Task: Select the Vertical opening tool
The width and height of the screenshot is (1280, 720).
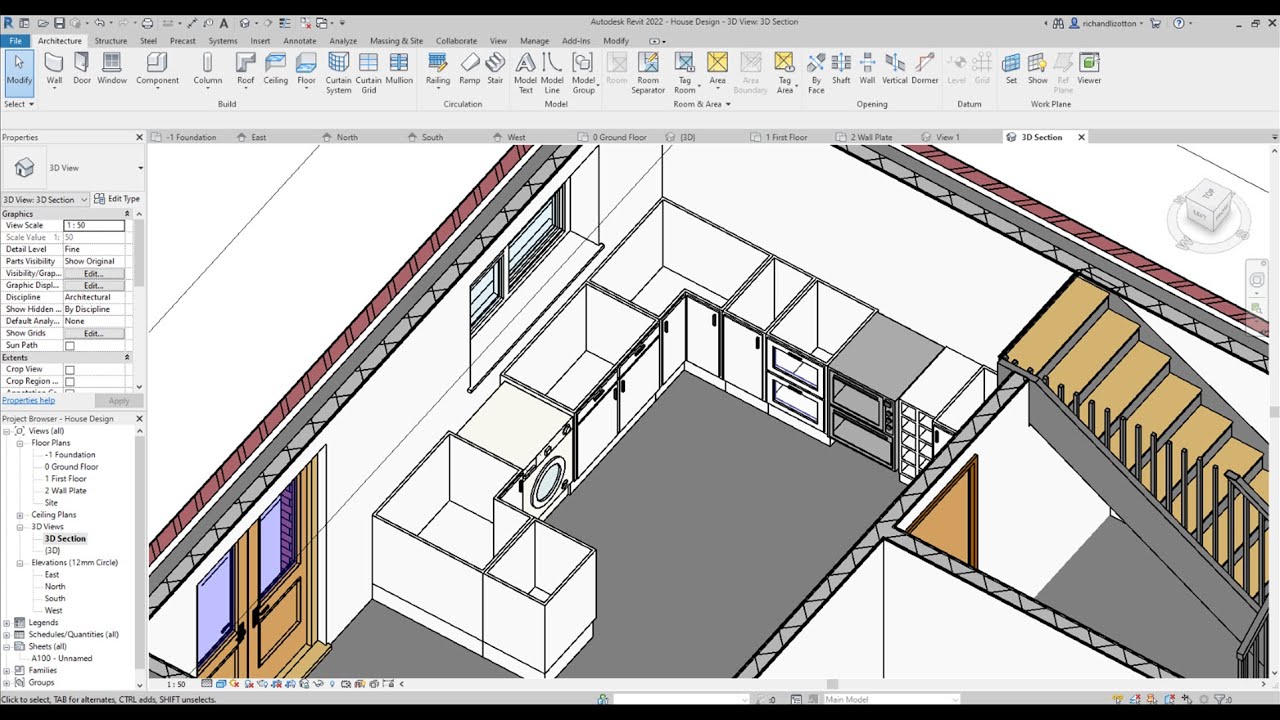Action: 895,69
